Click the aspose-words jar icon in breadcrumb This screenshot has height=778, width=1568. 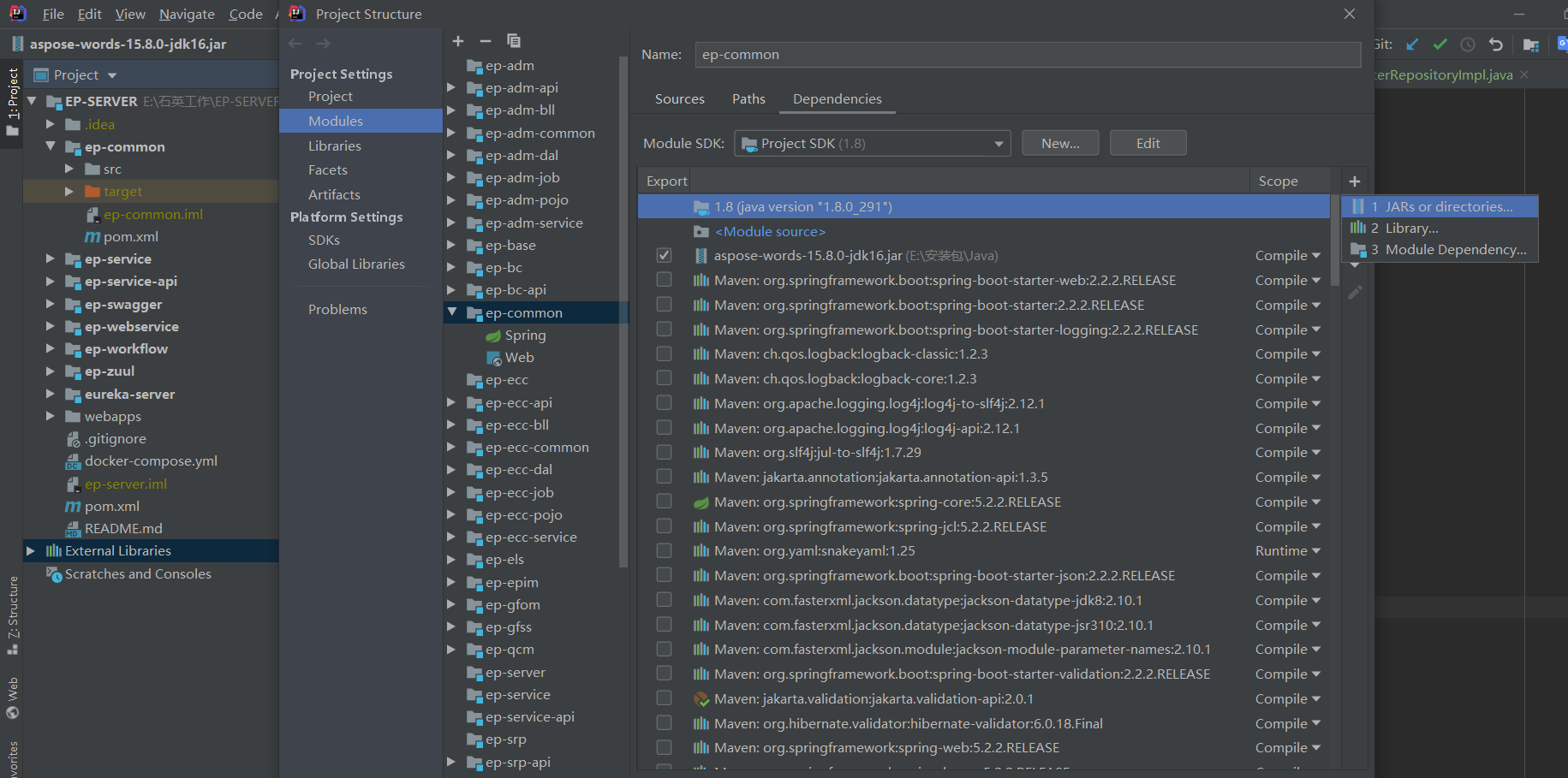pyautogui.click(x=17, y=44)
